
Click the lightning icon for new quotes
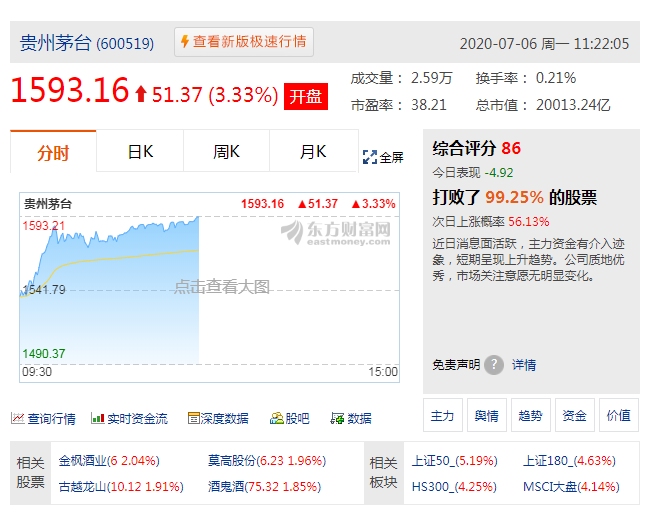click(x=184, y=42)
